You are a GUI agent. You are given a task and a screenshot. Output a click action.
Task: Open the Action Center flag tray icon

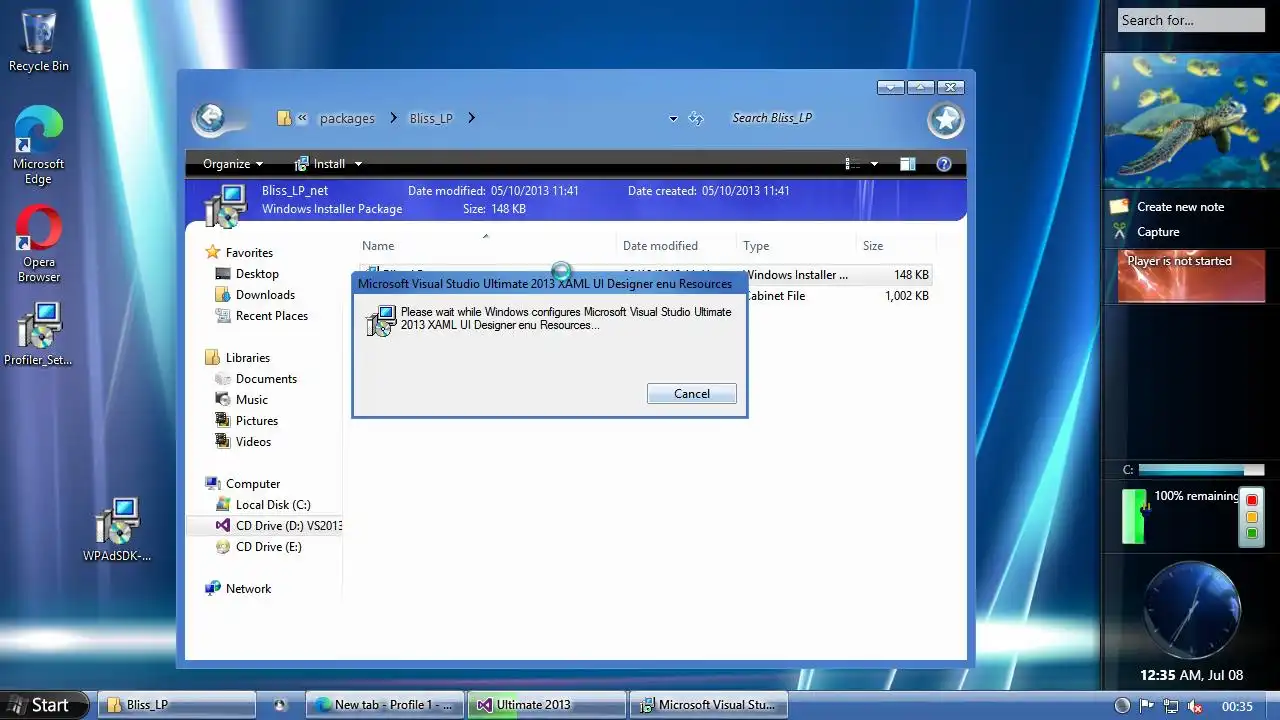pyautogui.click(x=1146, y=706)
